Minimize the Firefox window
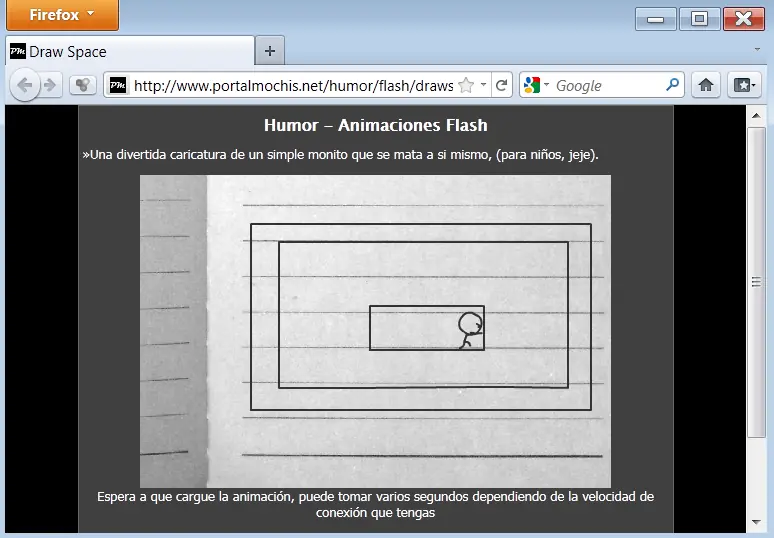 tap(656, 19)
